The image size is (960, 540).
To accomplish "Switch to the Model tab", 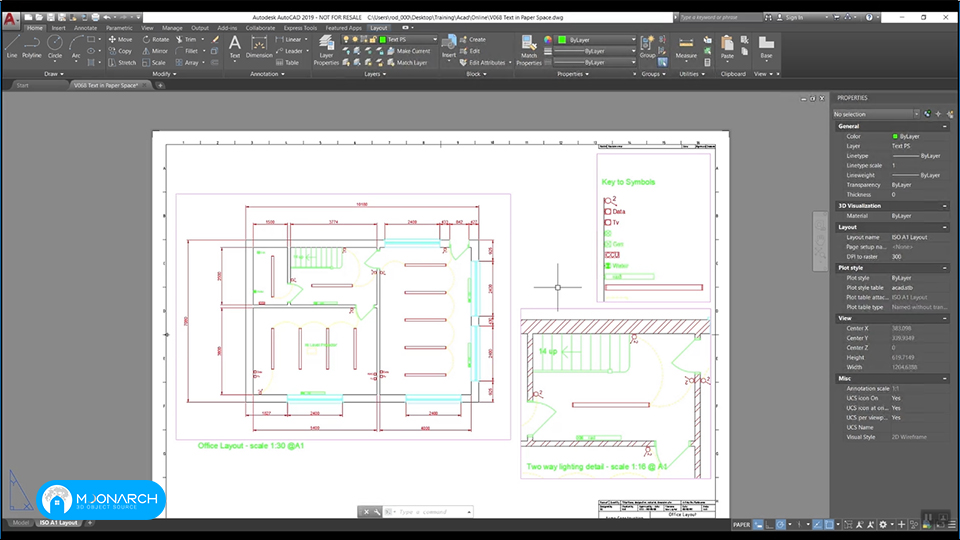I will 21,523.
